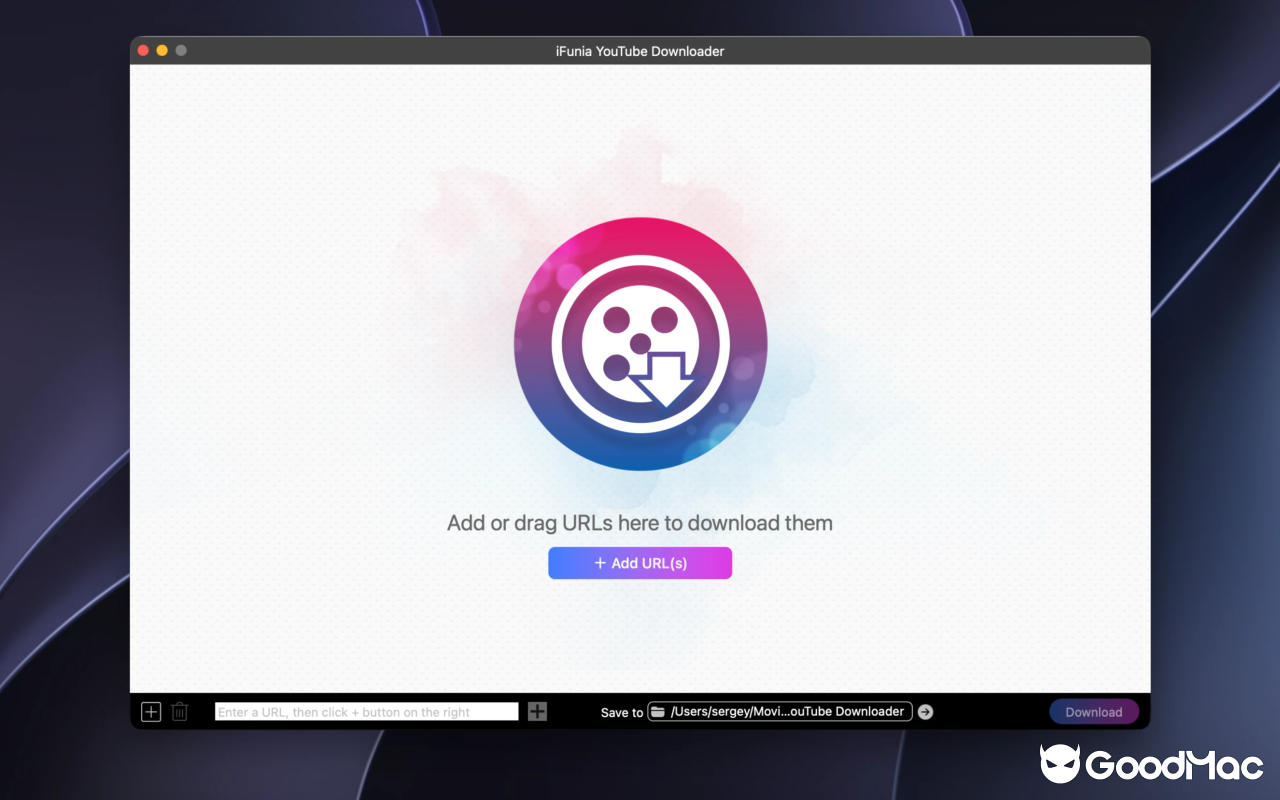
Task: Click the Download button
Action: tap(1094, 712)
